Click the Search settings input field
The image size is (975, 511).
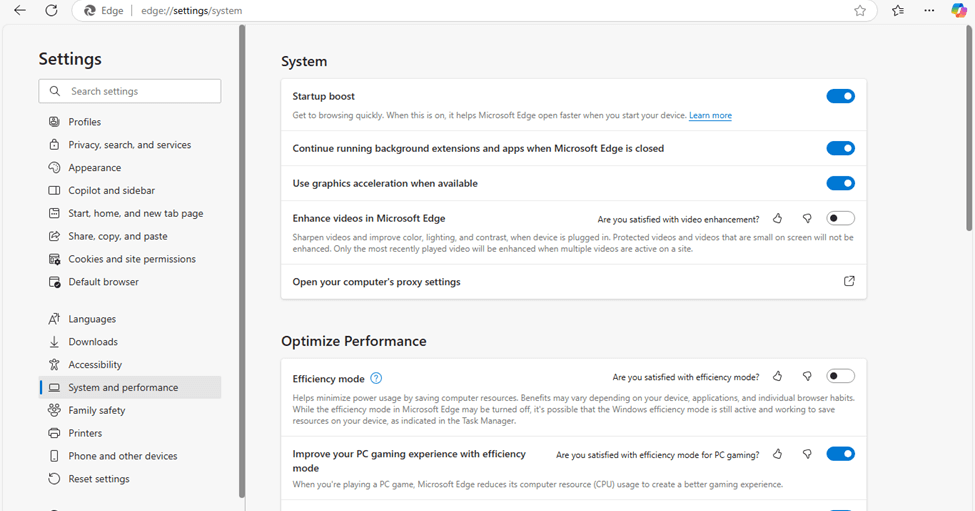point(140,91)
